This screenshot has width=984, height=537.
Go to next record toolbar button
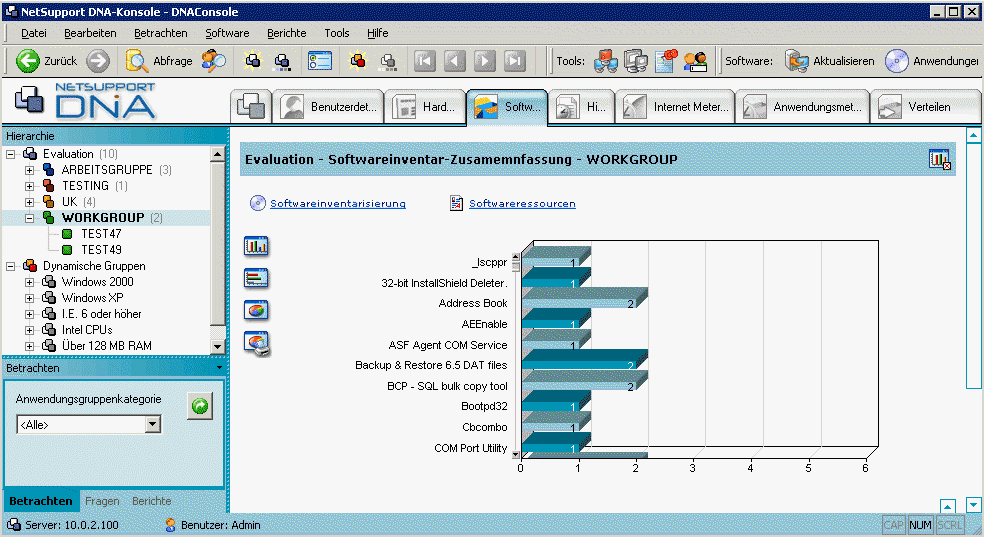(484, 61)
